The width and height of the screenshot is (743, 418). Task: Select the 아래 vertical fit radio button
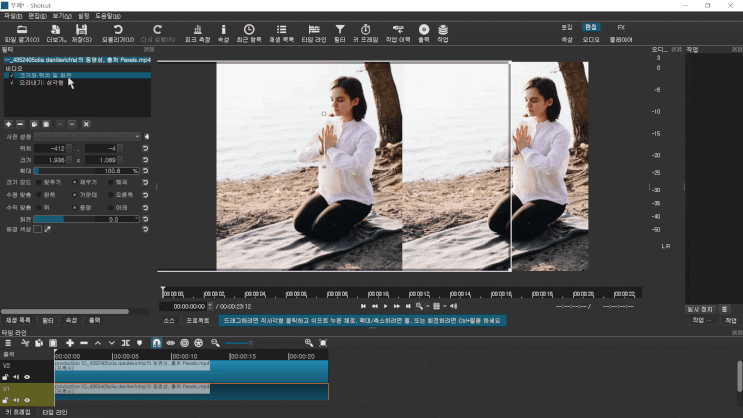pyautogui.click(x=110, y=208)
